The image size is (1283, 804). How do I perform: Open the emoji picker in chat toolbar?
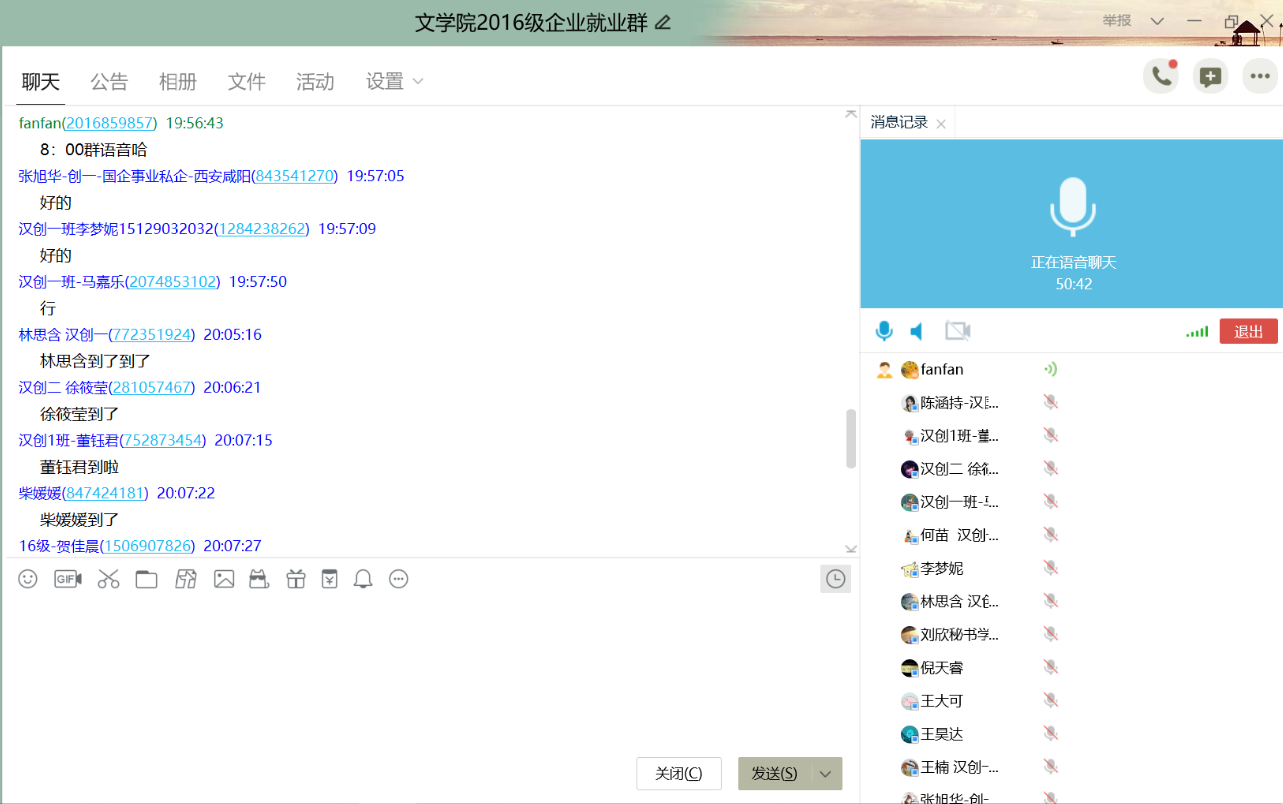28,579
